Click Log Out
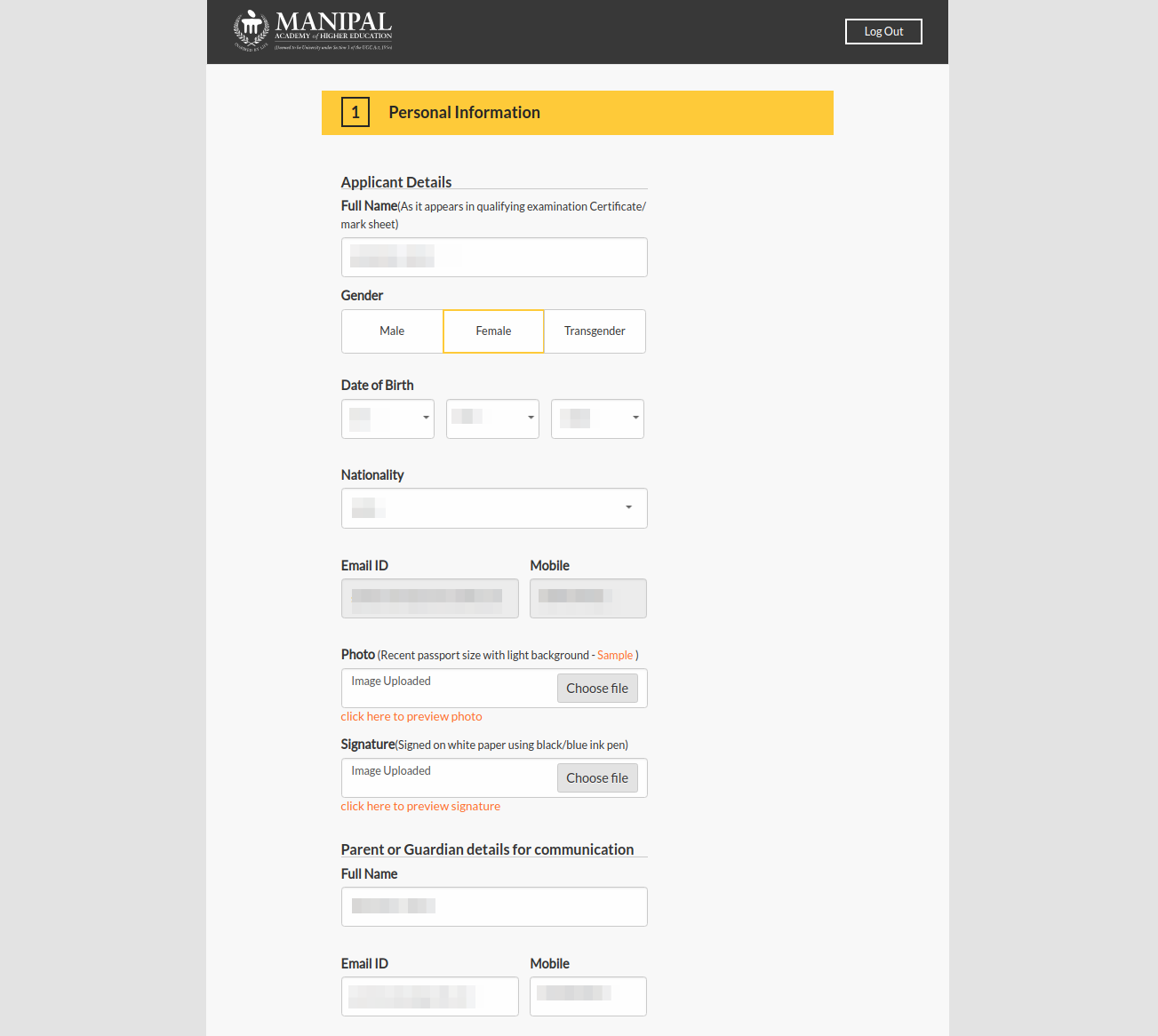This screenshot has height=1036, width=1158. click(x=882, y=31)
